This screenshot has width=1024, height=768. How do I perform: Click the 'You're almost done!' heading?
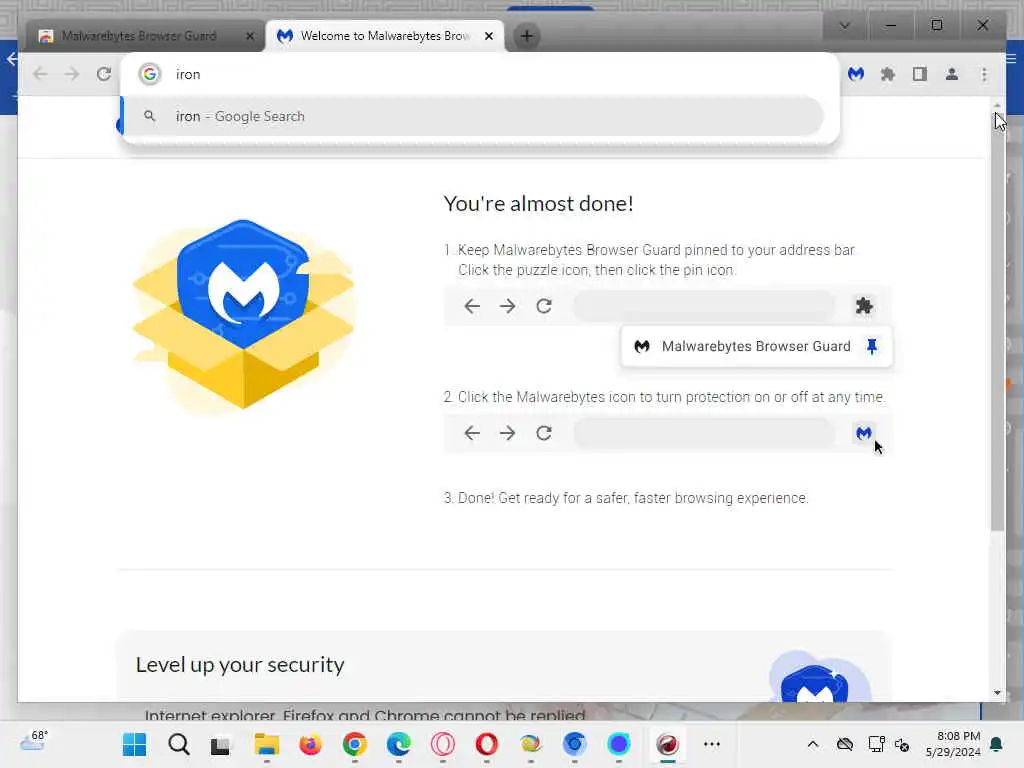538,204
